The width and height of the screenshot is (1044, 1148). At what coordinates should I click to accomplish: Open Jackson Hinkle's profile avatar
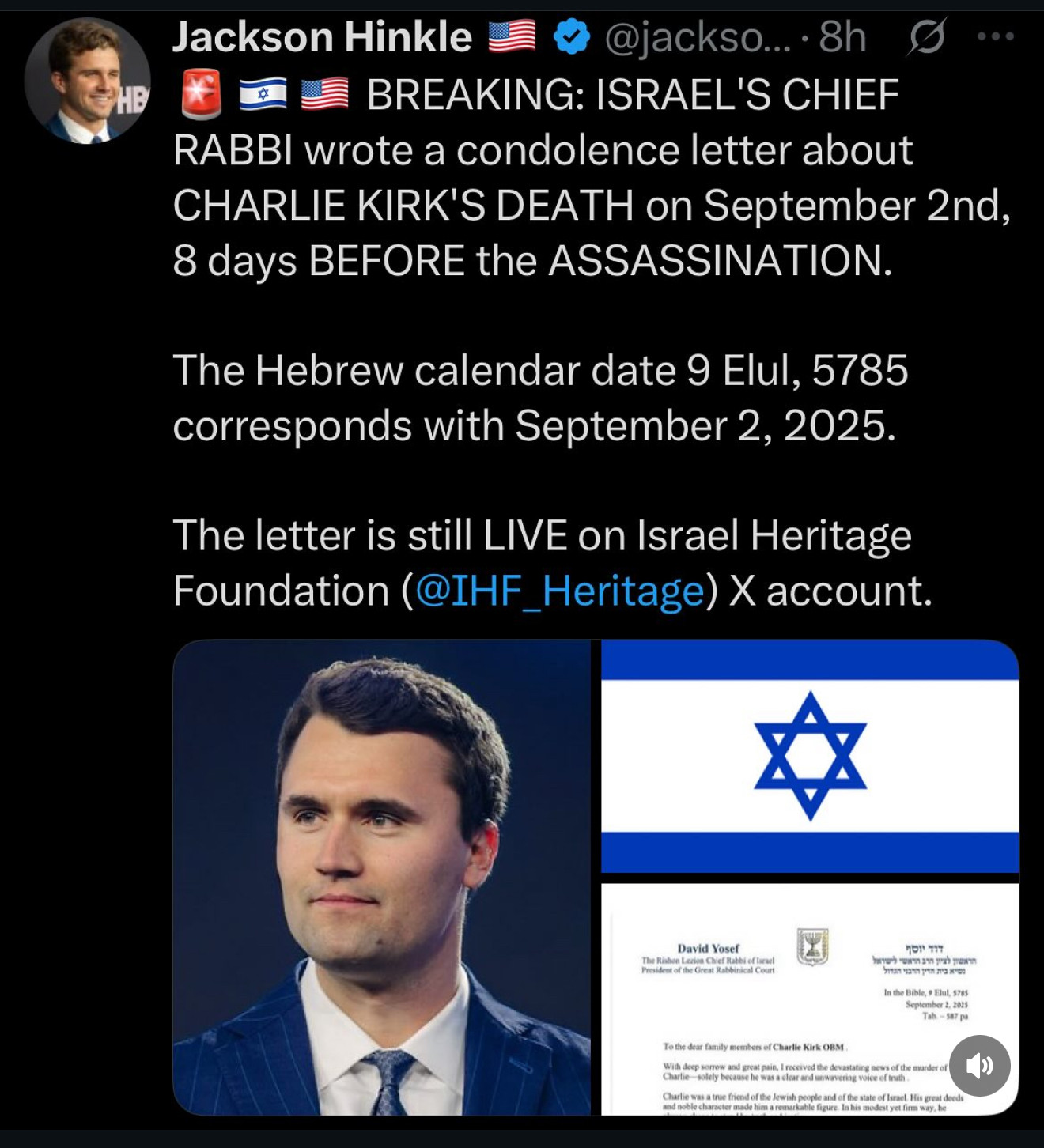click(87, 81)
